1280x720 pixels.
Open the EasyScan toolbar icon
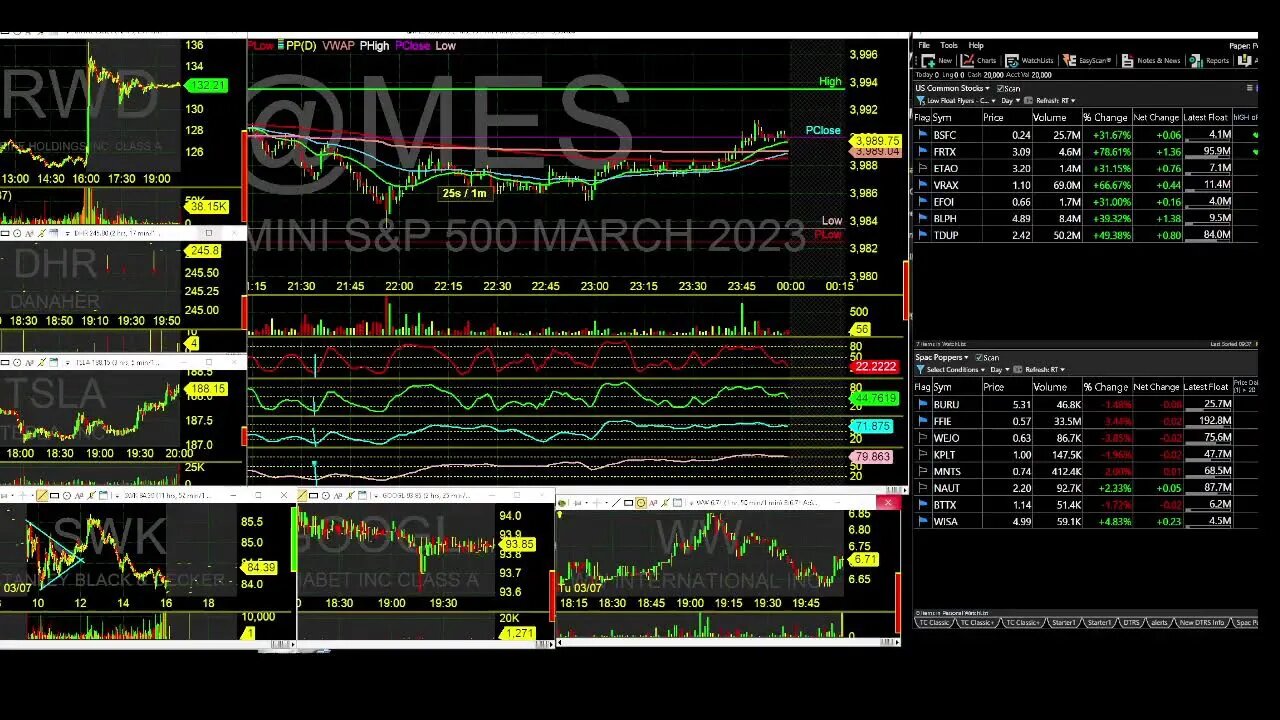1069,61
